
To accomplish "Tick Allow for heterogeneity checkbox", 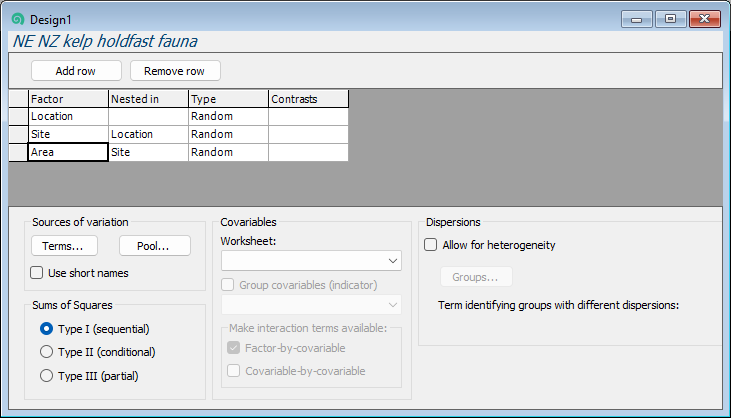I will click(x=431, y=245).
